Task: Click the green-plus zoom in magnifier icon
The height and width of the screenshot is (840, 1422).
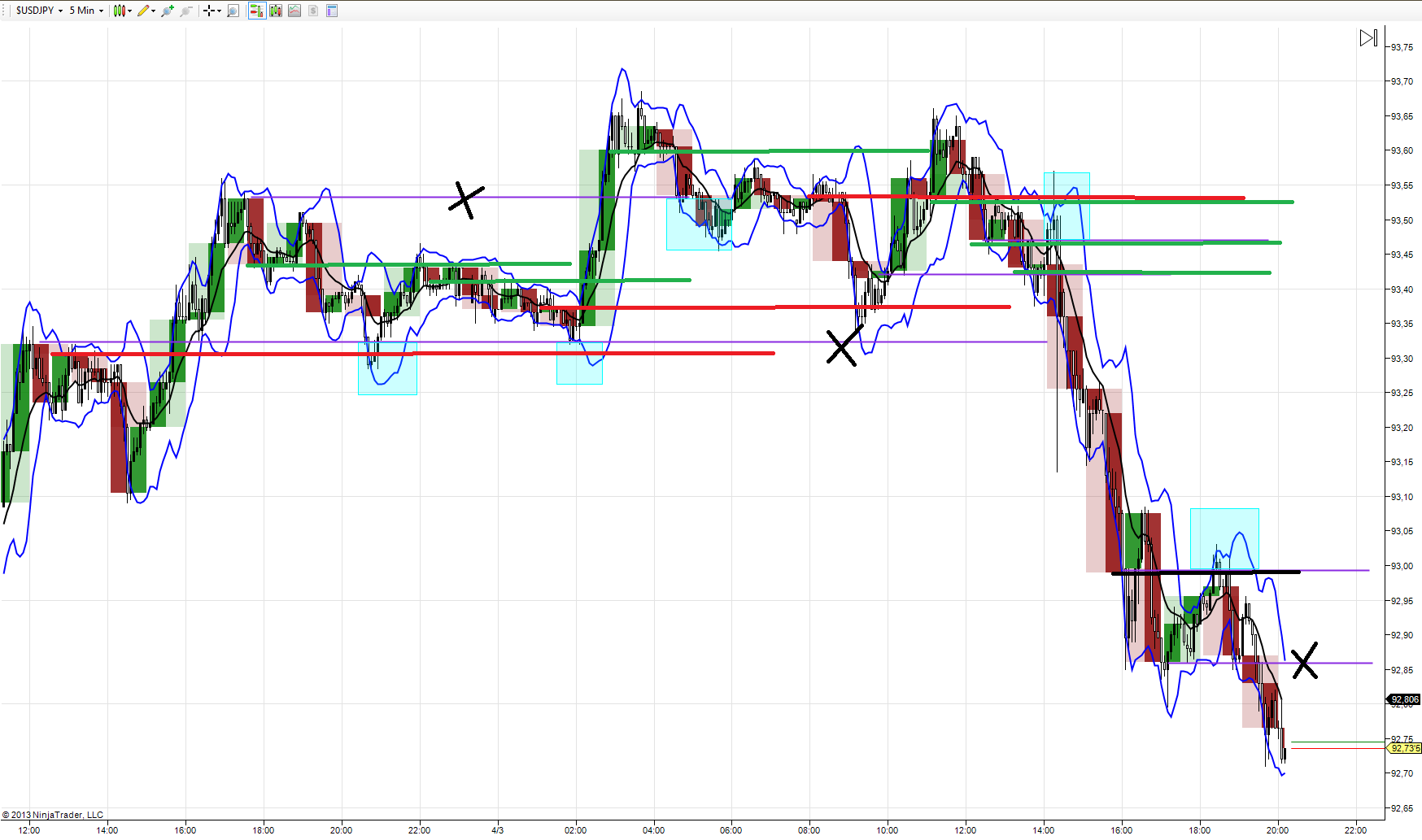Action: pos(166,11)
